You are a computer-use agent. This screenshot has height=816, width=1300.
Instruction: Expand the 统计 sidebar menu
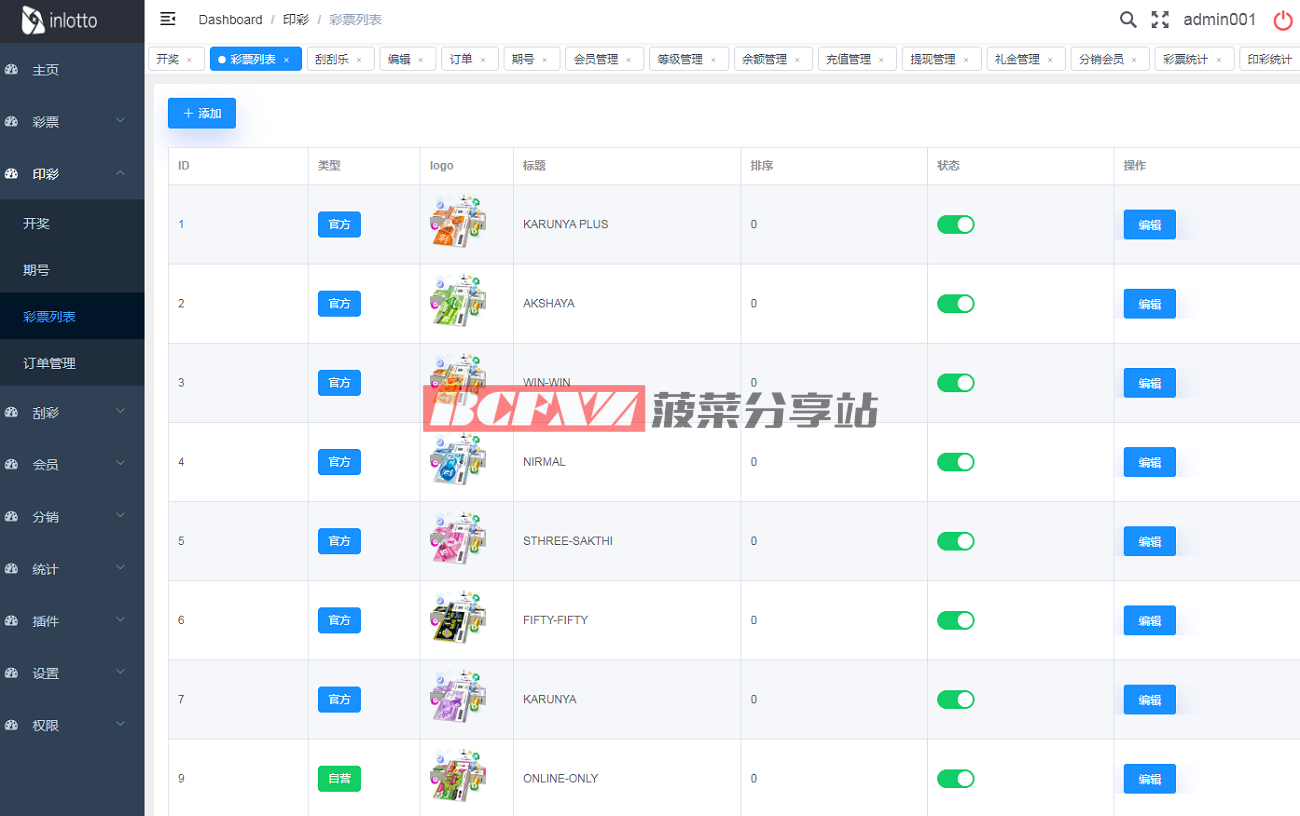point(72,569)
